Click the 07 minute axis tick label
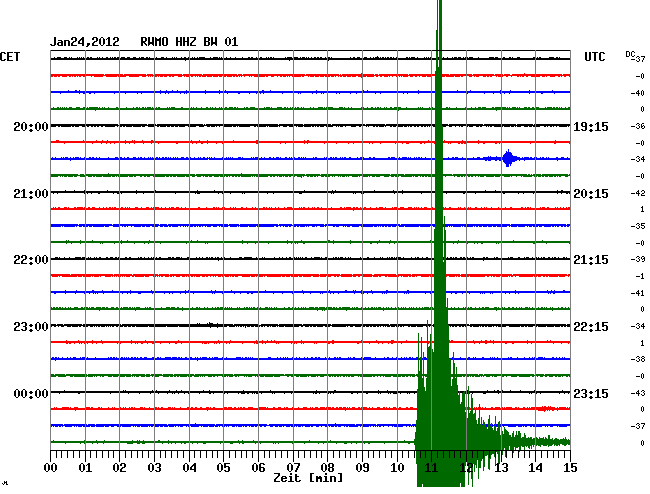 coord(293,468)
